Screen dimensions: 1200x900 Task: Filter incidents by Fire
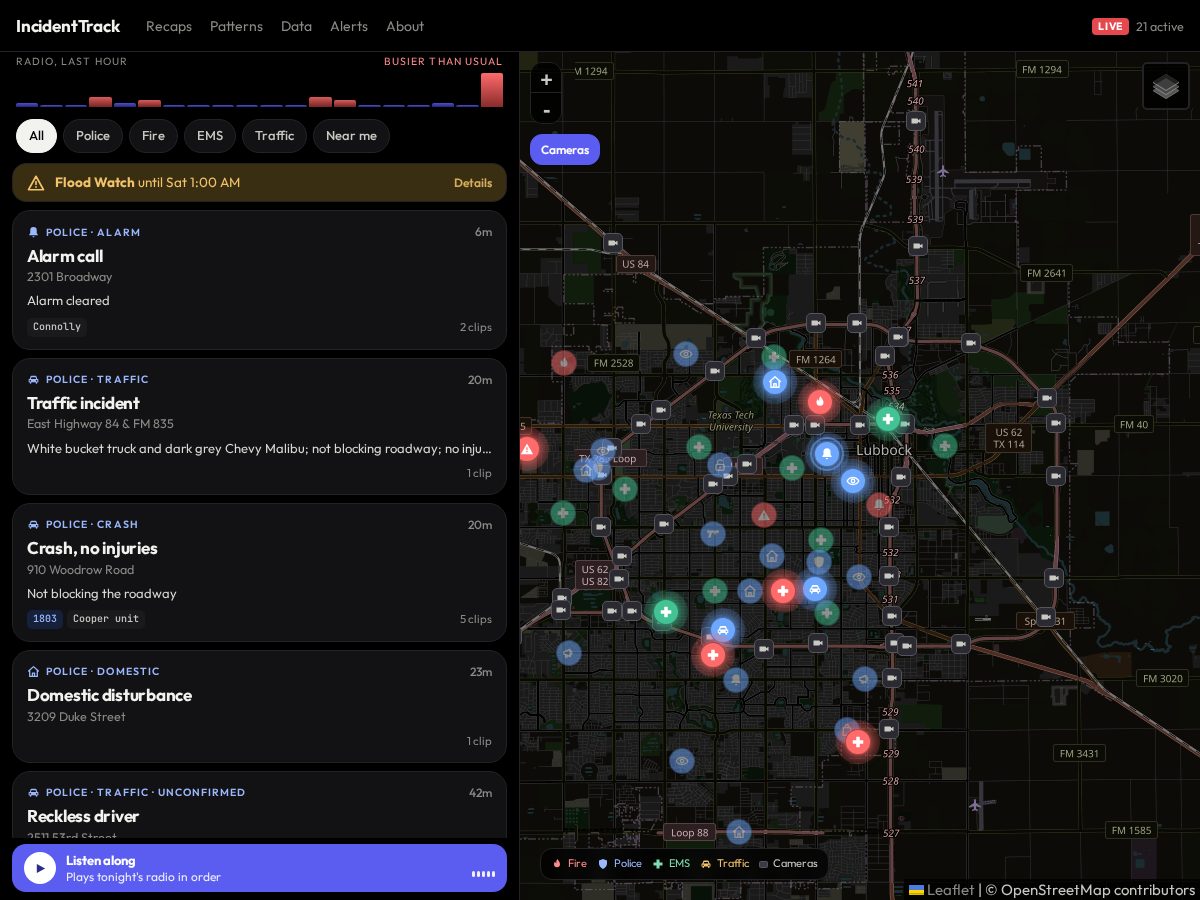[153, 136]
